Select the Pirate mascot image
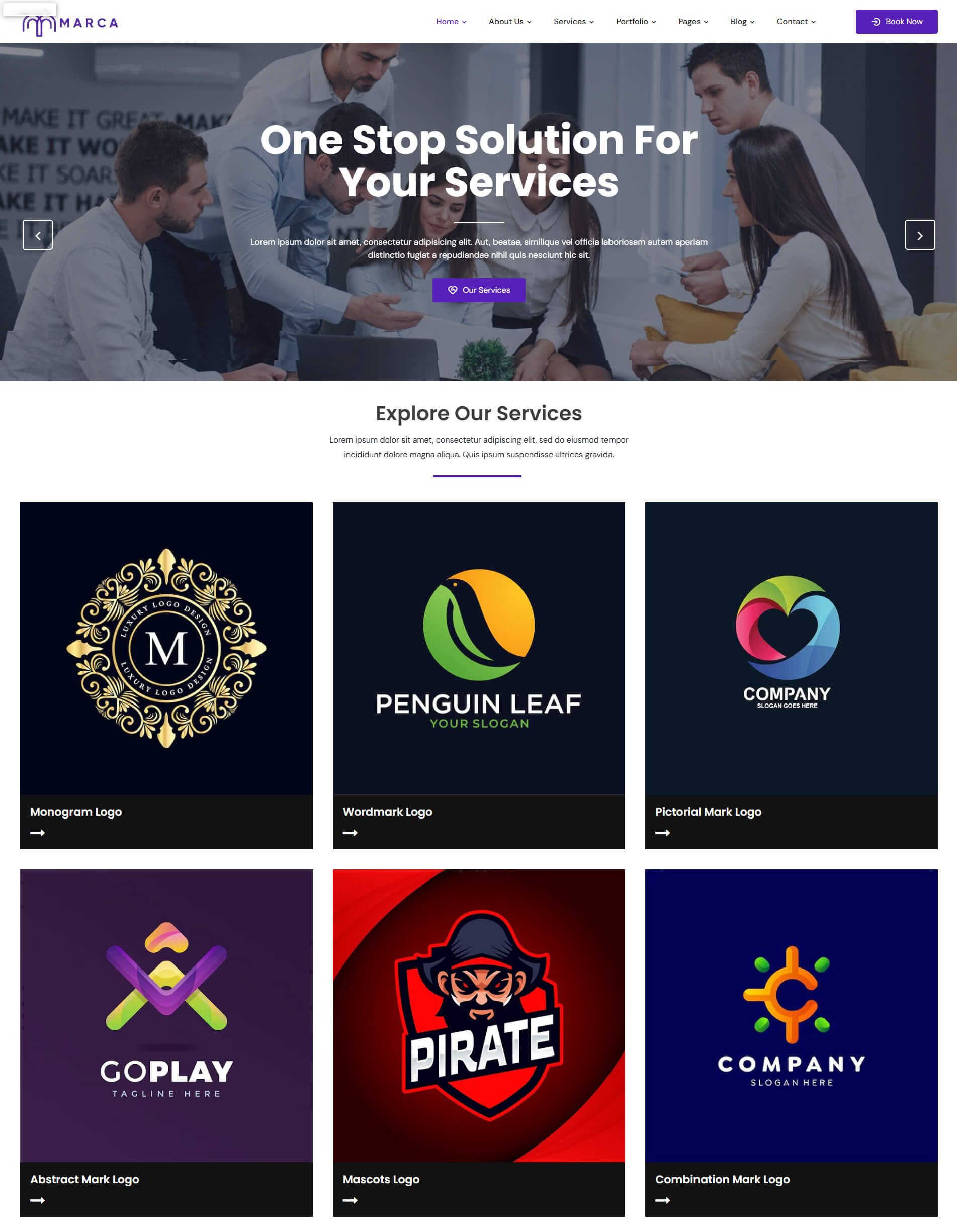957x1232 pixels. coord(479,1015)
